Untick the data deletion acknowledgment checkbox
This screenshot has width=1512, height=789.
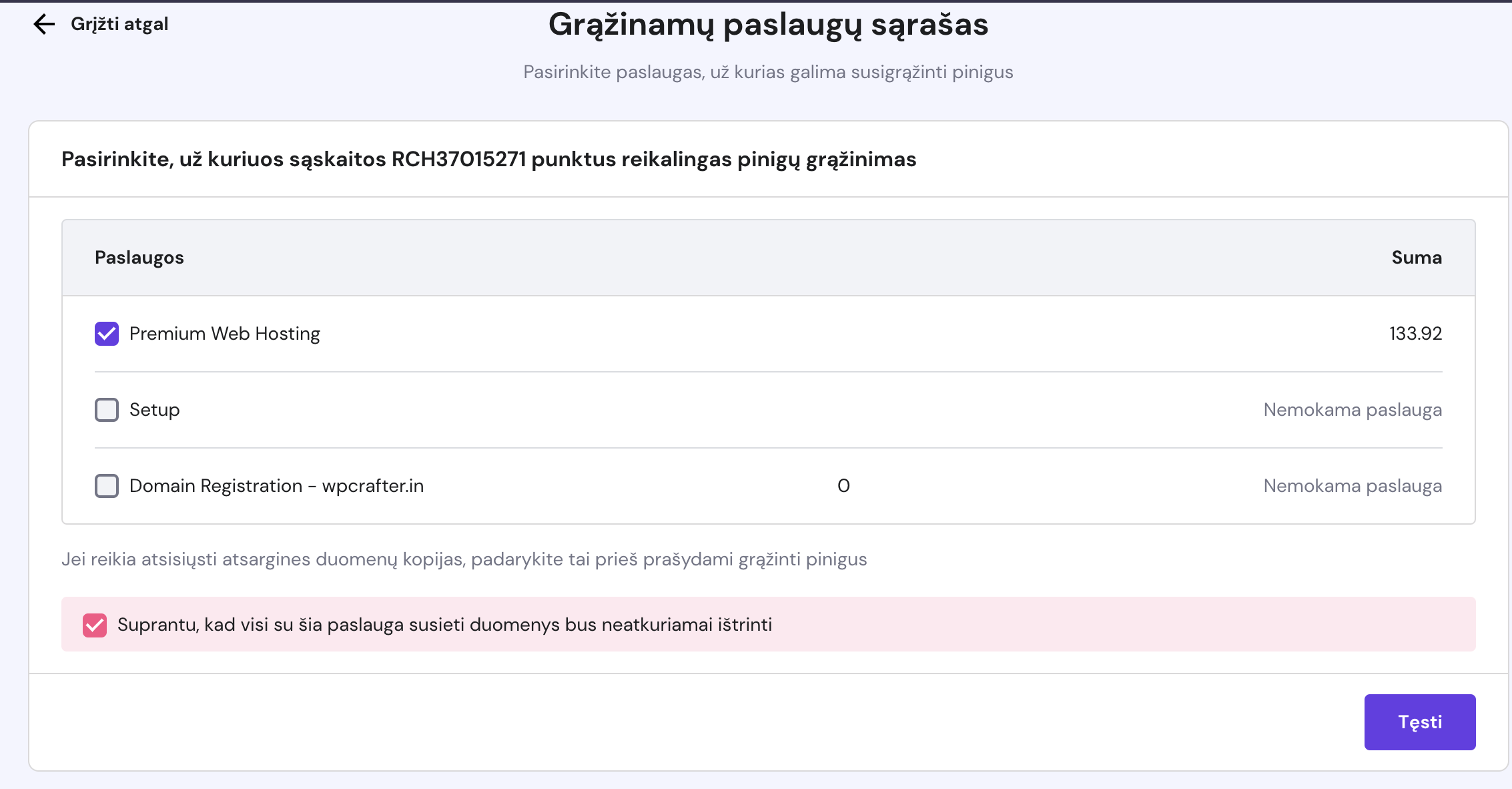click(x=95, y=625)
